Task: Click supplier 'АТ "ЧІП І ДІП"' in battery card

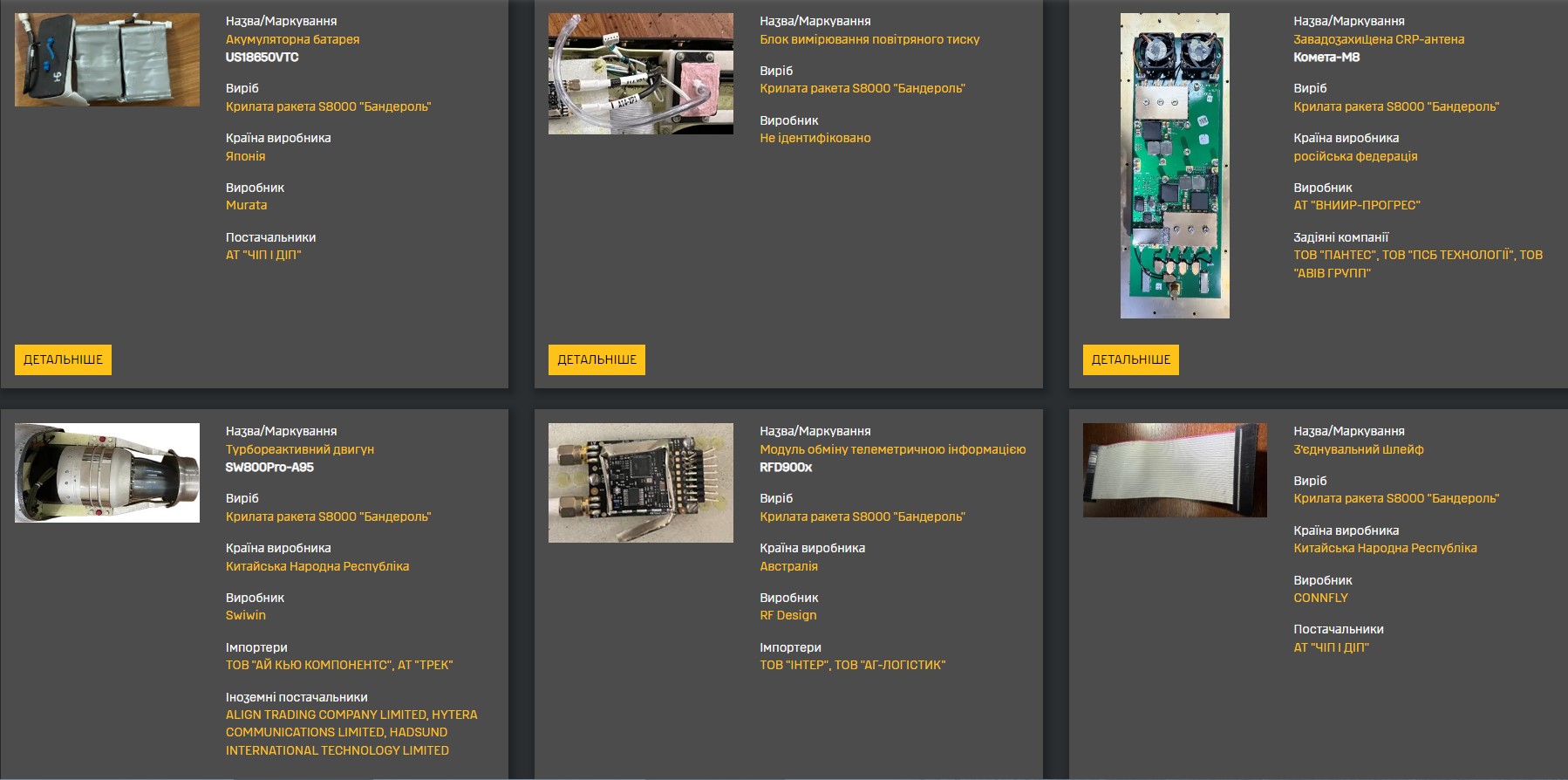Action: click(263, 255)
